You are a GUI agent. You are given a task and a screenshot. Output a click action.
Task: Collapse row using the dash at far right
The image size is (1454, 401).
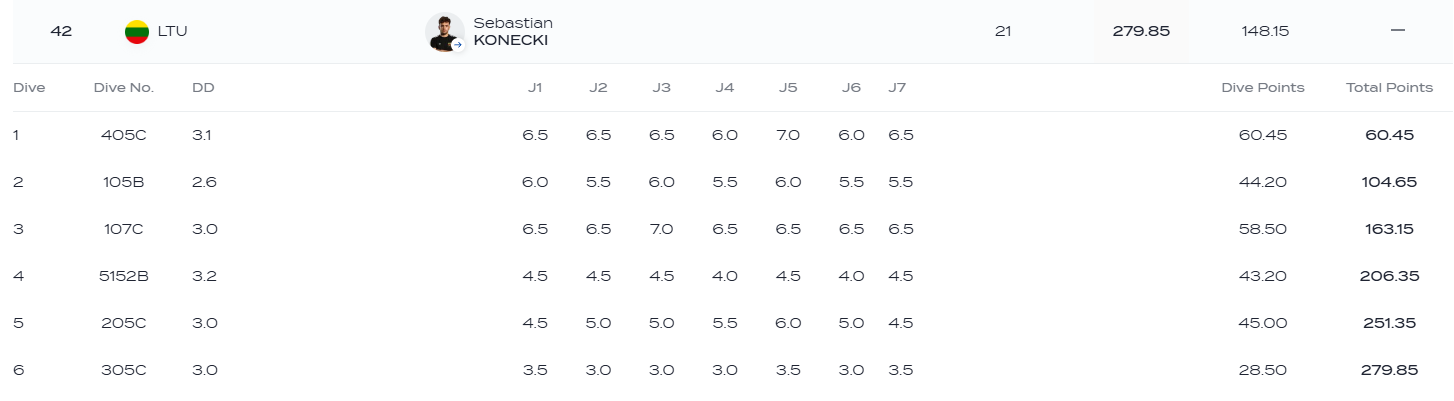(x=1397, y=31)
